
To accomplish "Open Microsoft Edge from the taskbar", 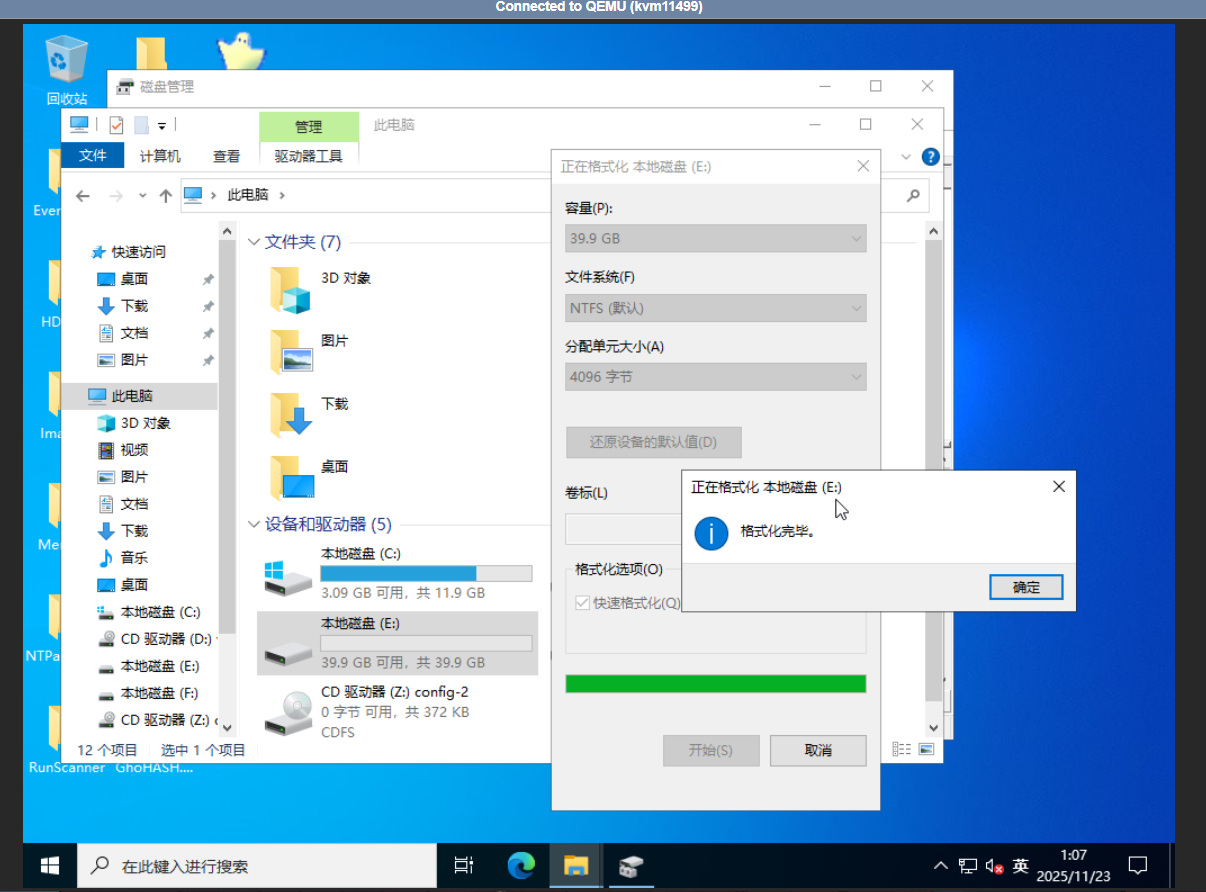I will coord(521,865).
